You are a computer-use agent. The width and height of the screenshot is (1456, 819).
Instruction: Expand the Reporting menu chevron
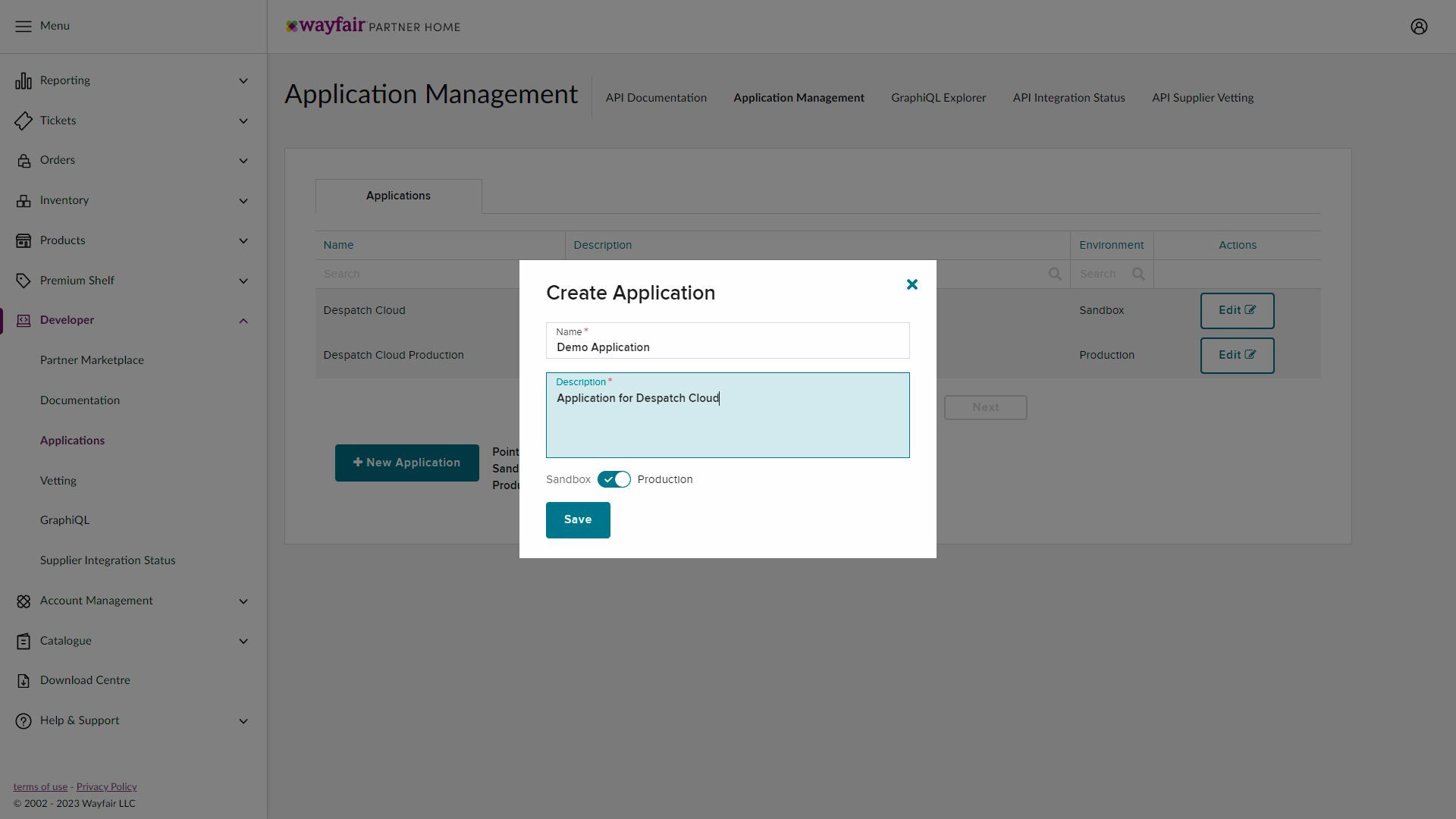coord(243,81)
